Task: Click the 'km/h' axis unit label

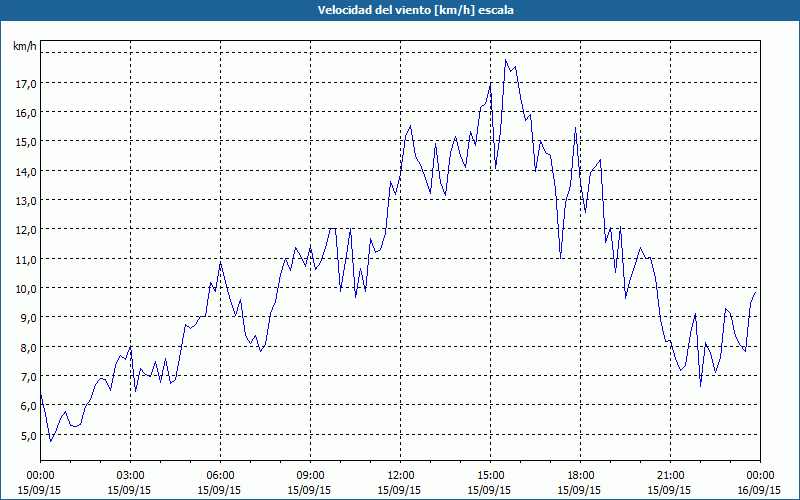Action: 24,47
